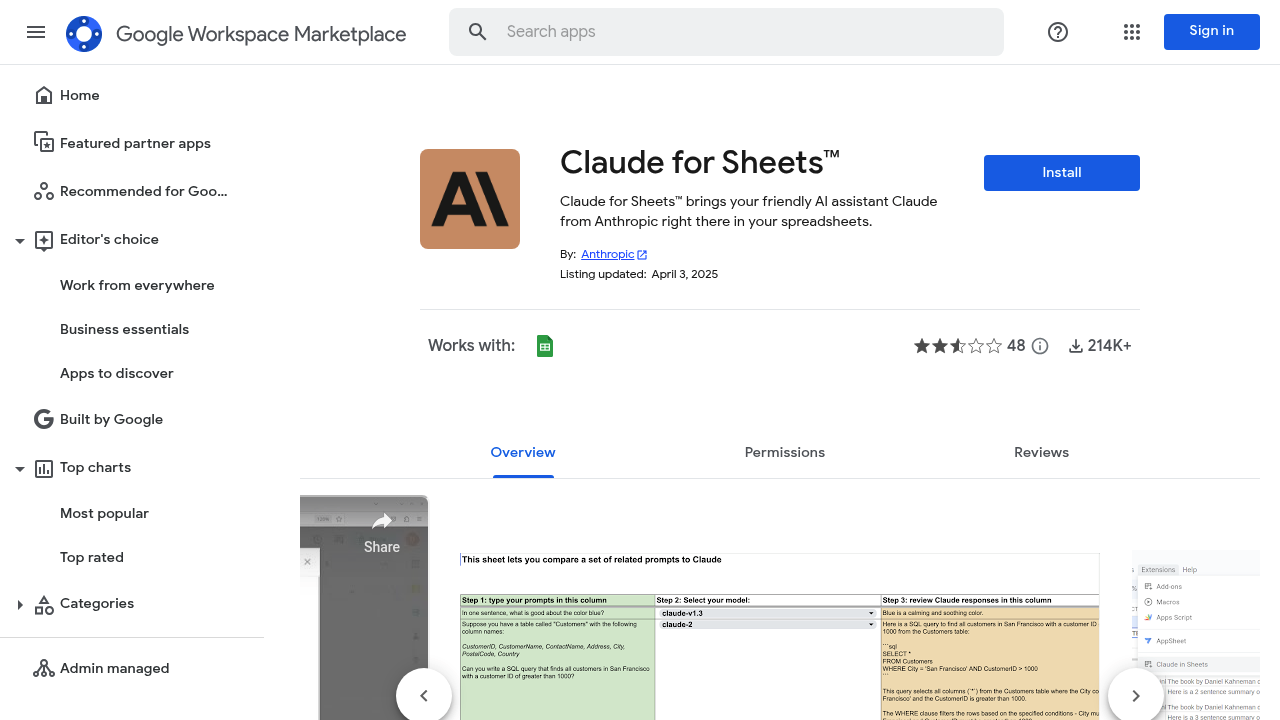Viewport: 1280px width, 720px height.
Task: Click the Built by Google G icon
Action: click(44, 419)
